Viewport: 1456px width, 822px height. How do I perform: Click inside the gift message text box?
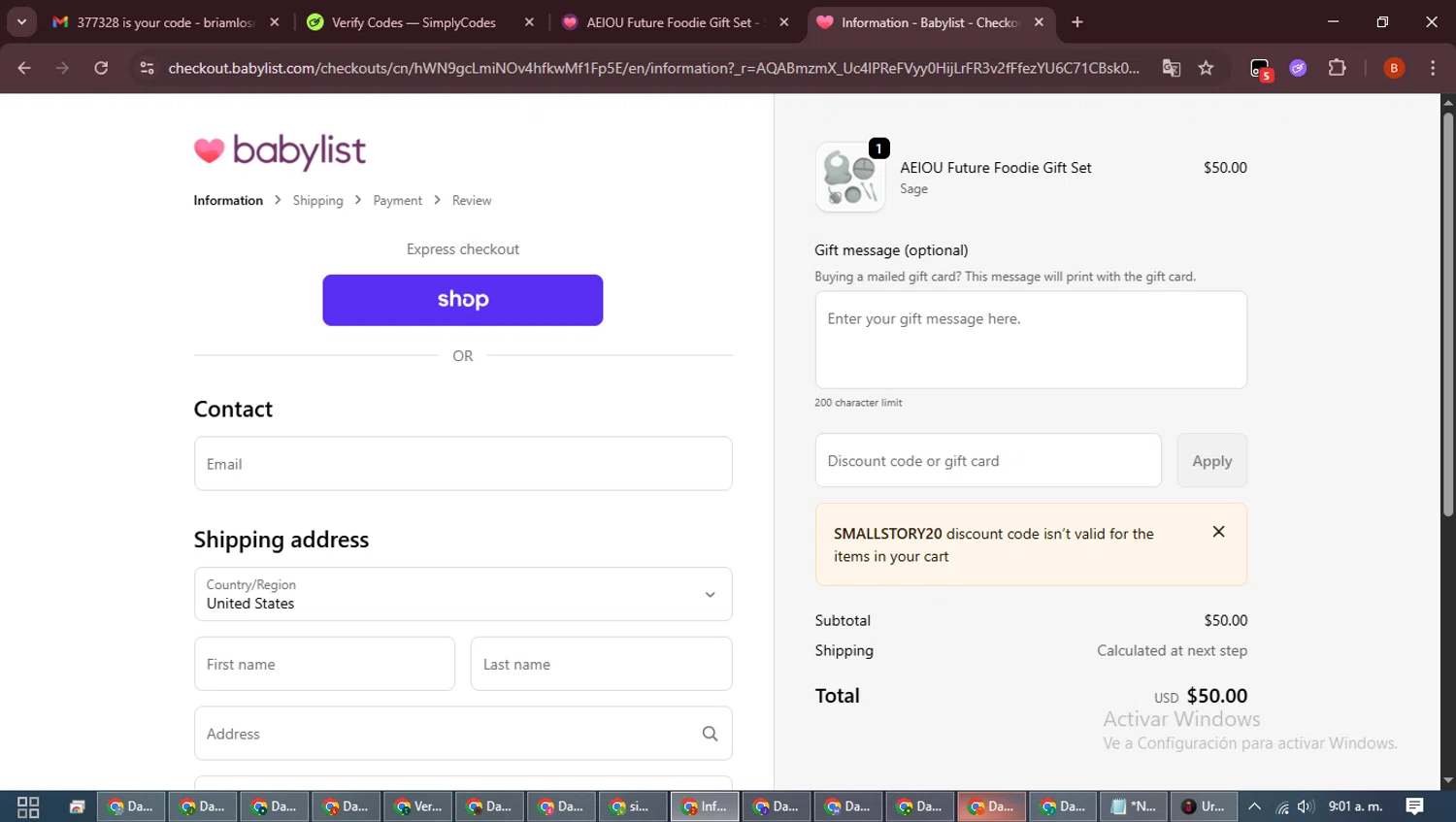[x=1031, y=341]
